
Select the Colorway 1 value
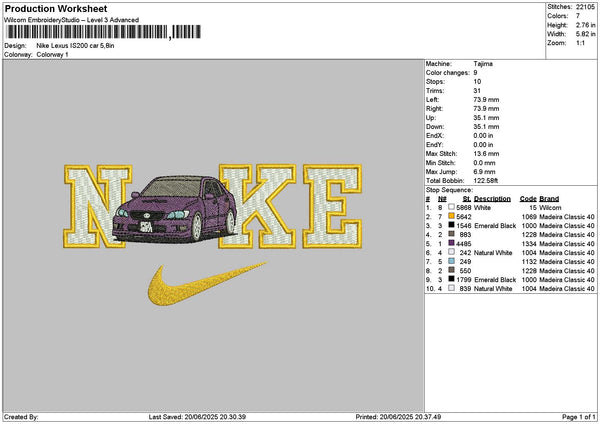tap(52, 55)
